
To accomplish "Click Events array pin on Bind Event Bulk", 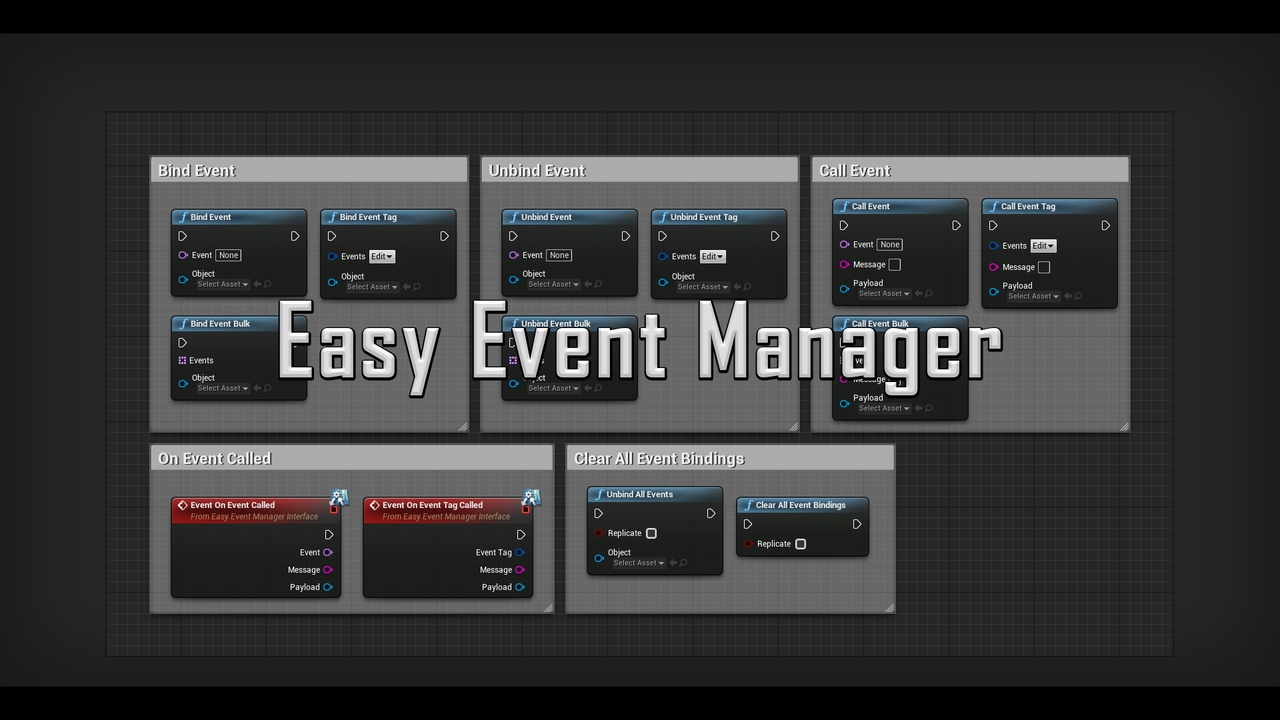I will point(183,360).
